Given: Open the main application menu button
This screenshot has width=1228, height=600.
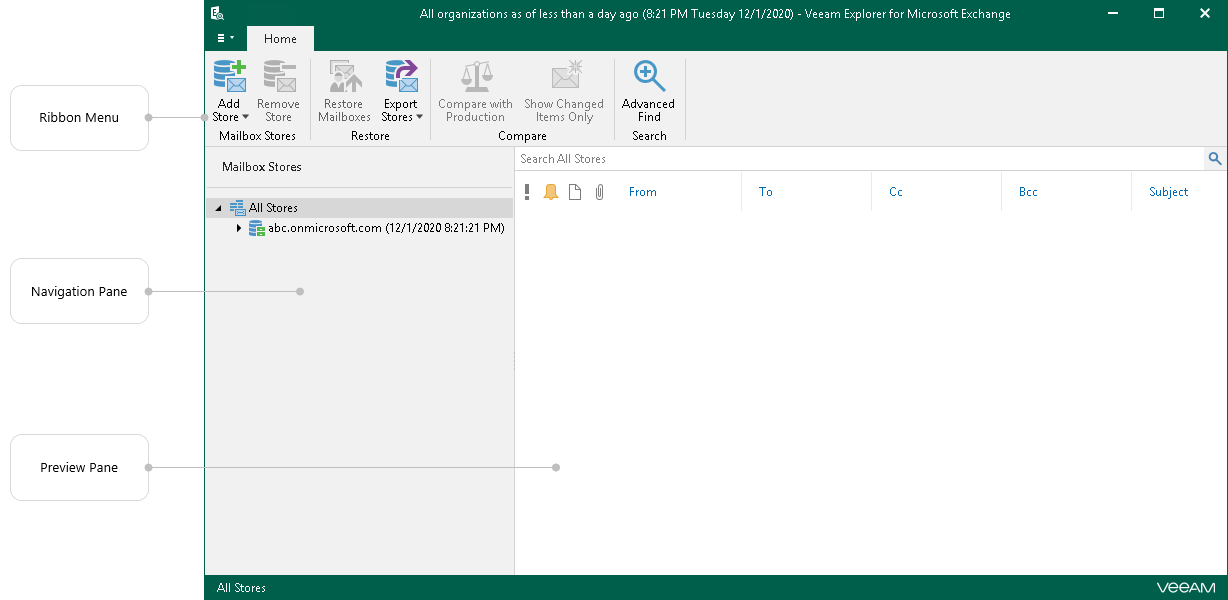Looking at the screenshot, I should (x=225, y=38).
